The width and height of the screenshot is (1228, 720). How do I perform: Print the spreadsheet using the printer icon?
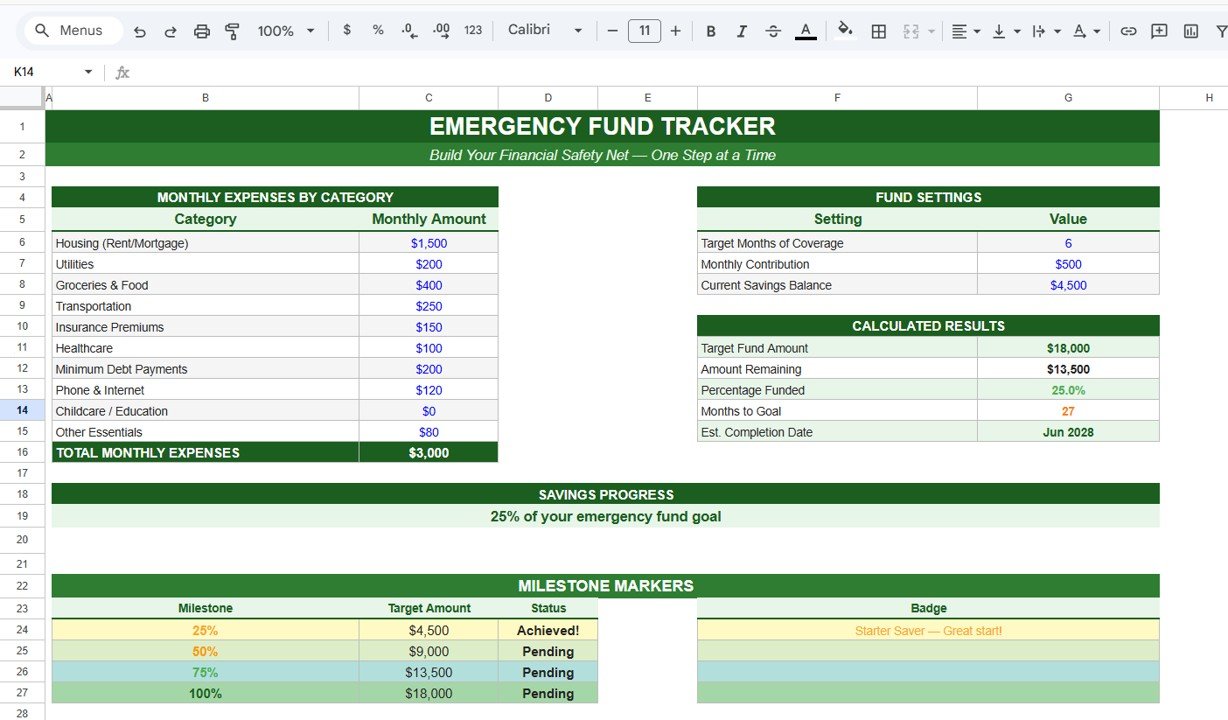click(x=201, y=31)
